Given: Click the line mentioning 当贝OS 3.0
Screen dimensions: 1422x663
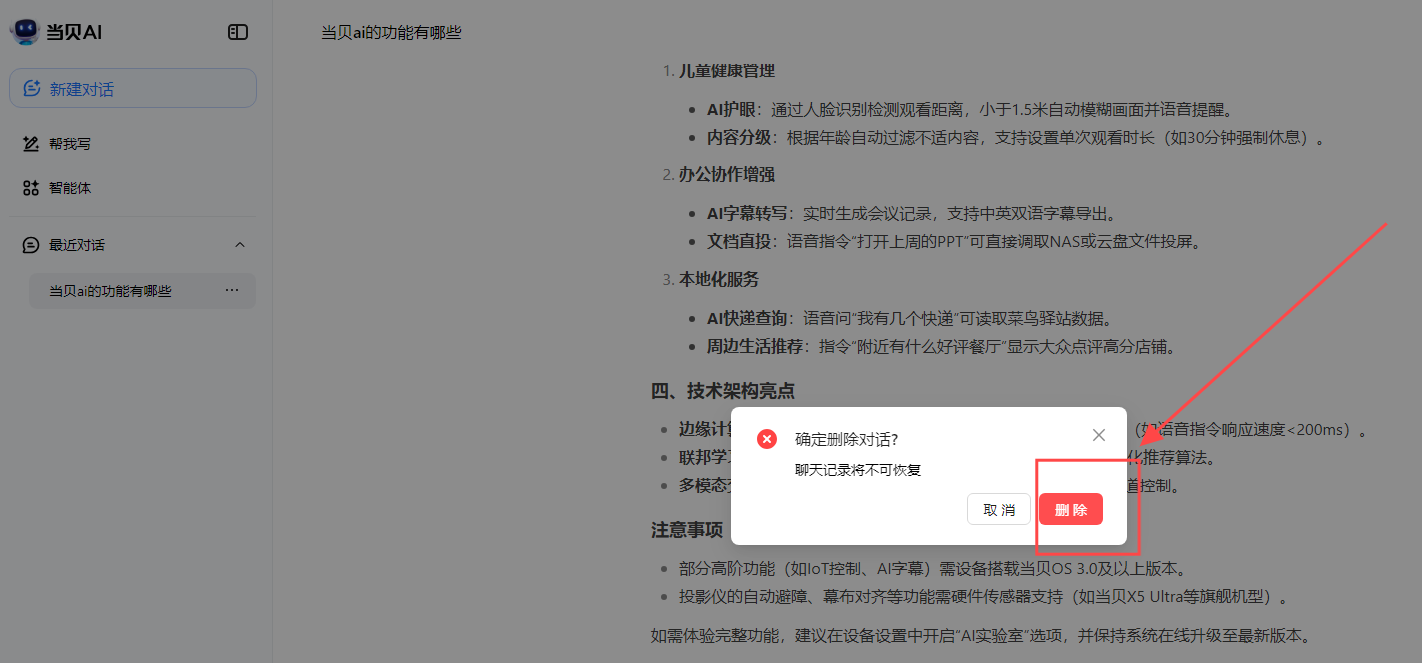Looking at the screenshot, I should coord(932,569).
